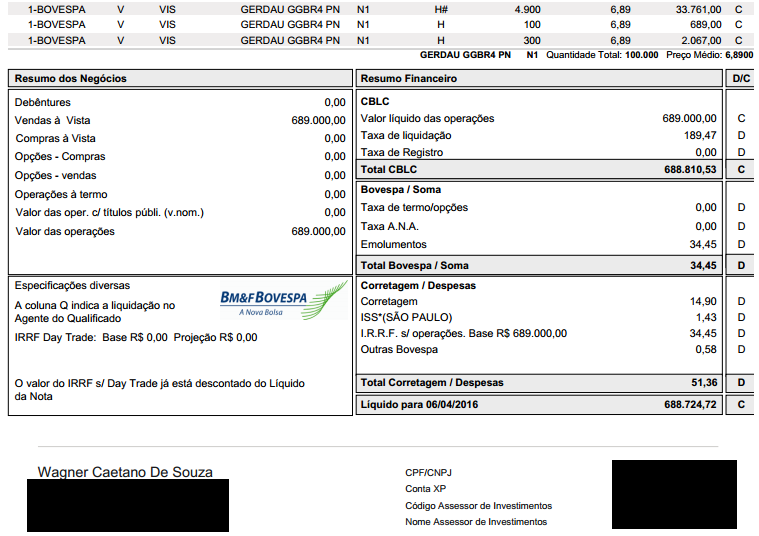759x536 pixels.
Task: Click the Taxa de liquidação value 189,47
Action: tap(699, 135)
